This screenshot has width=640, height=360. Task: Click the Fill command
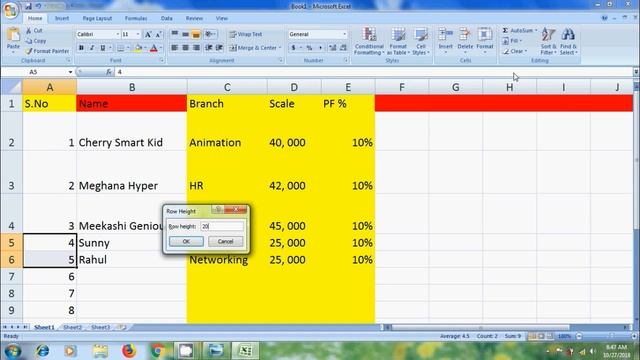[511, 41]
